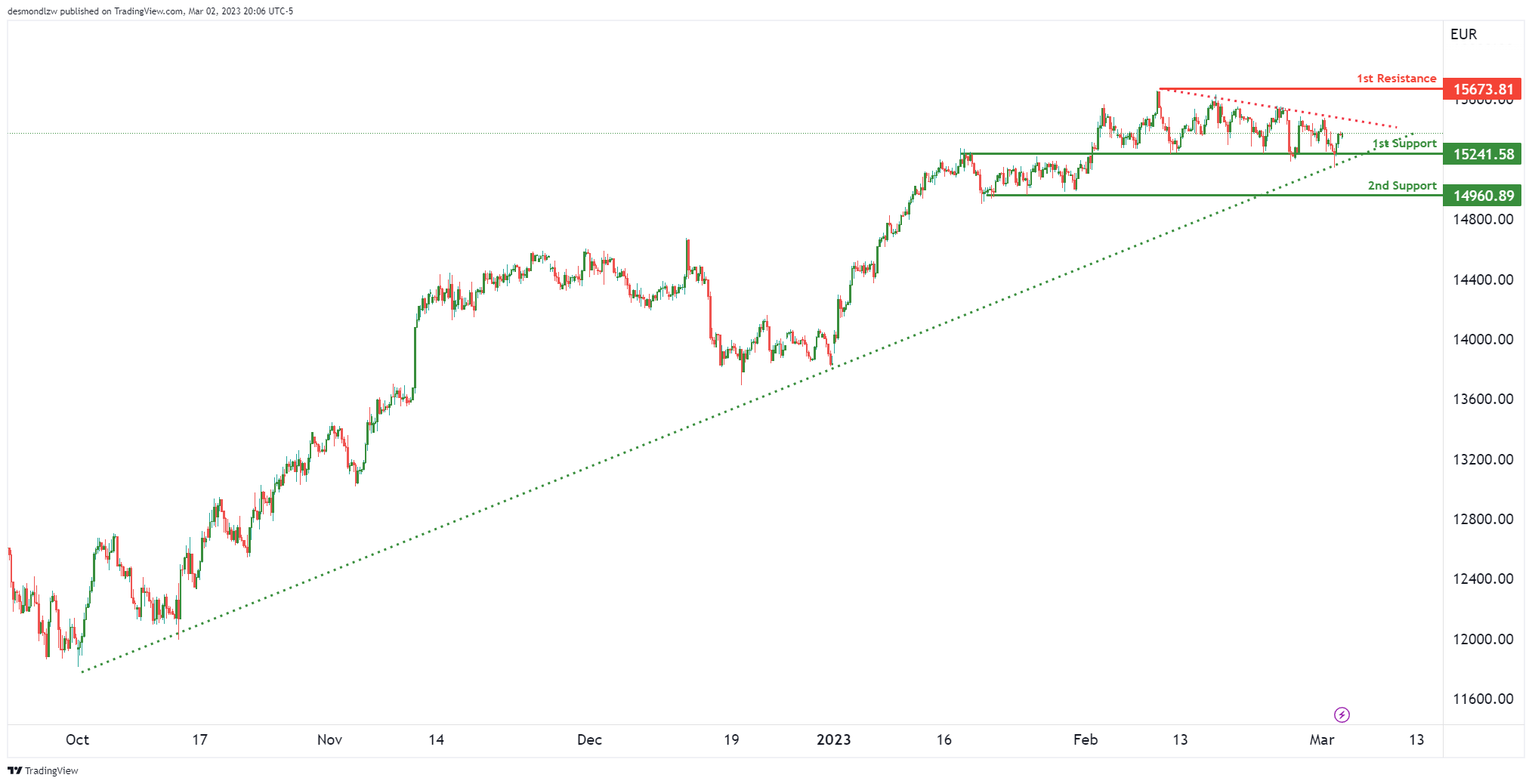Click the Dec label on time axis
Screen dimensions: 1532x784
click(589, 740)
